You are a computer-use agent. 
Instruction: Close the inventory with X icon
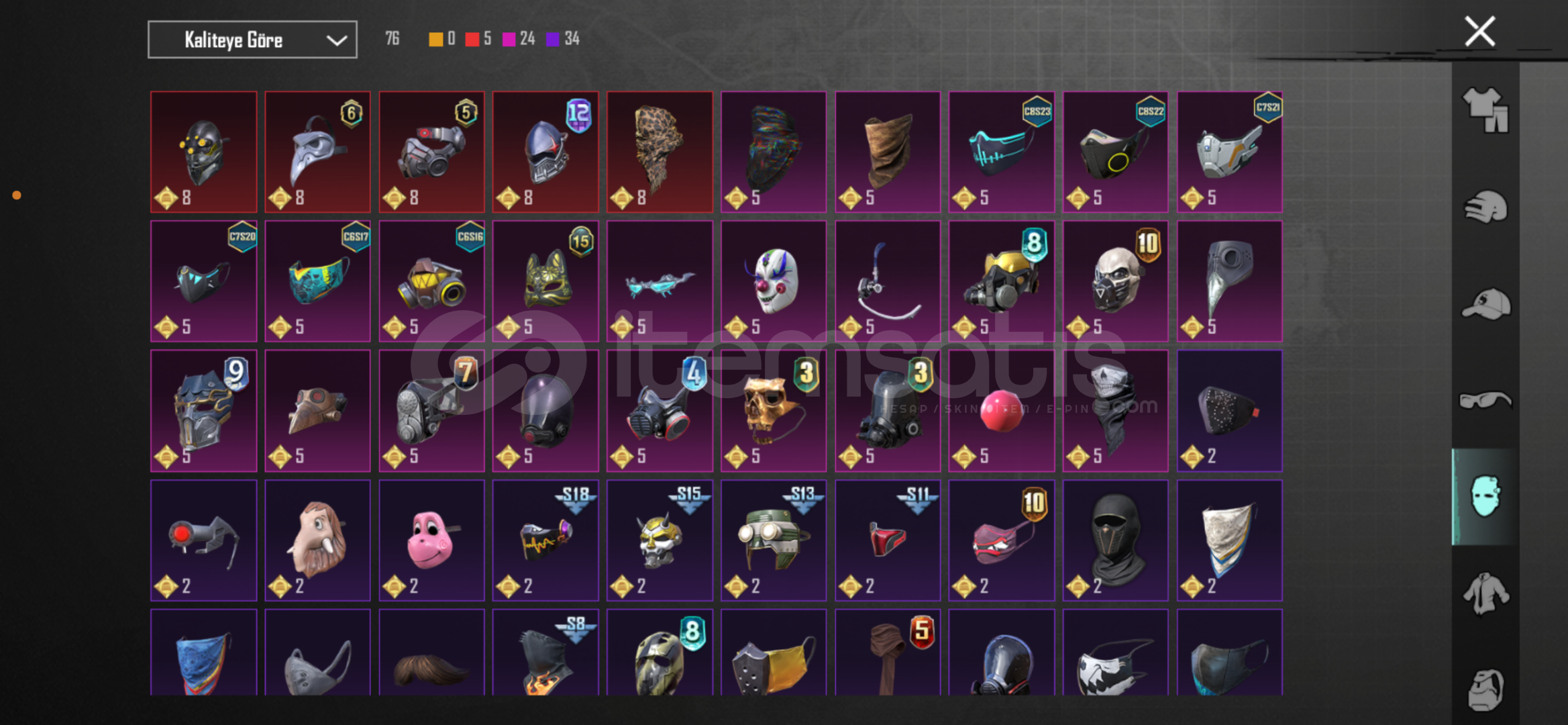pyautogui.click(x=1479, y=32)
